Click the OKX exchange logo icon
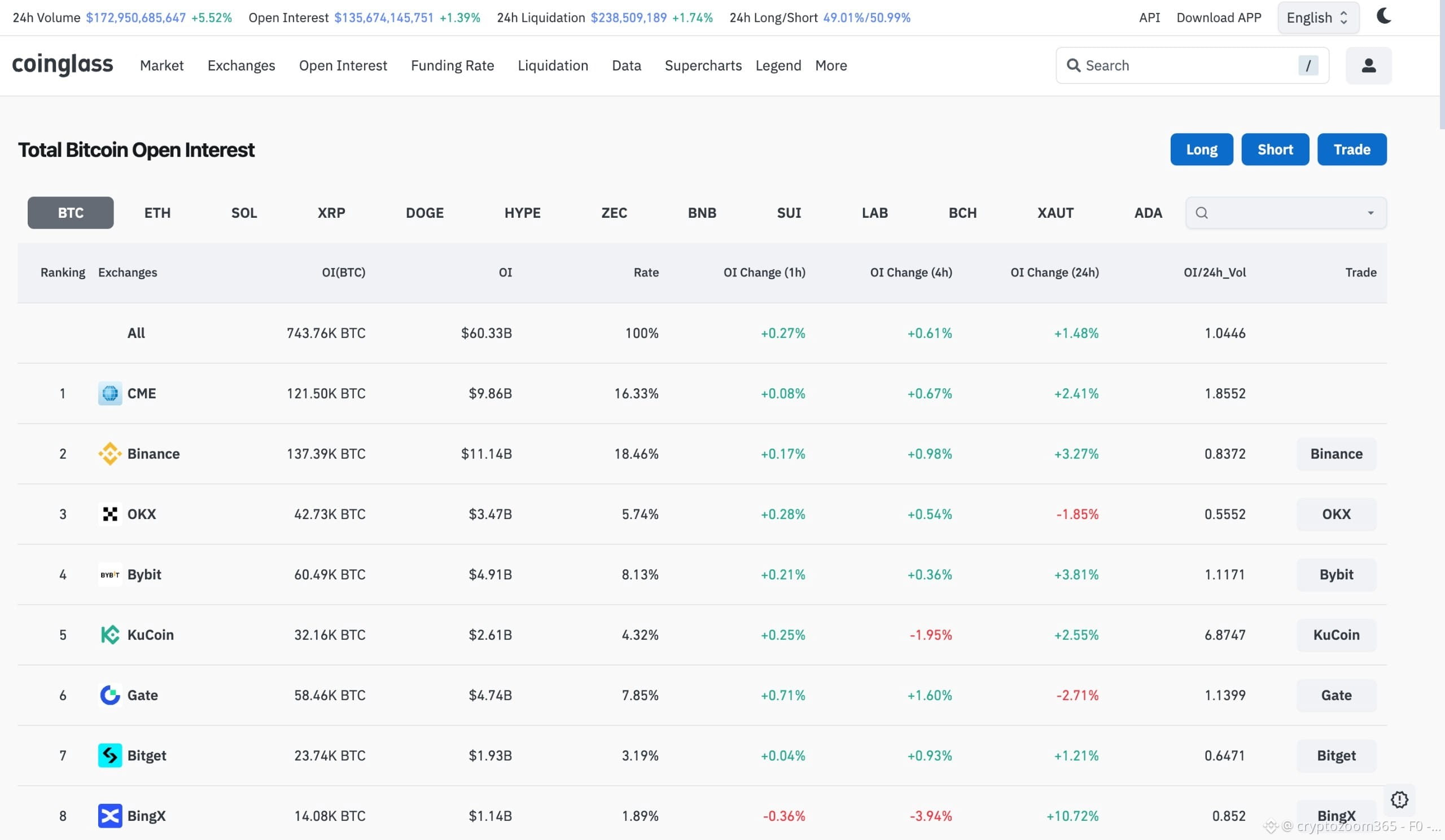Image resolution: width=1445 pixels, height=840 pixels. coord(110,514)
